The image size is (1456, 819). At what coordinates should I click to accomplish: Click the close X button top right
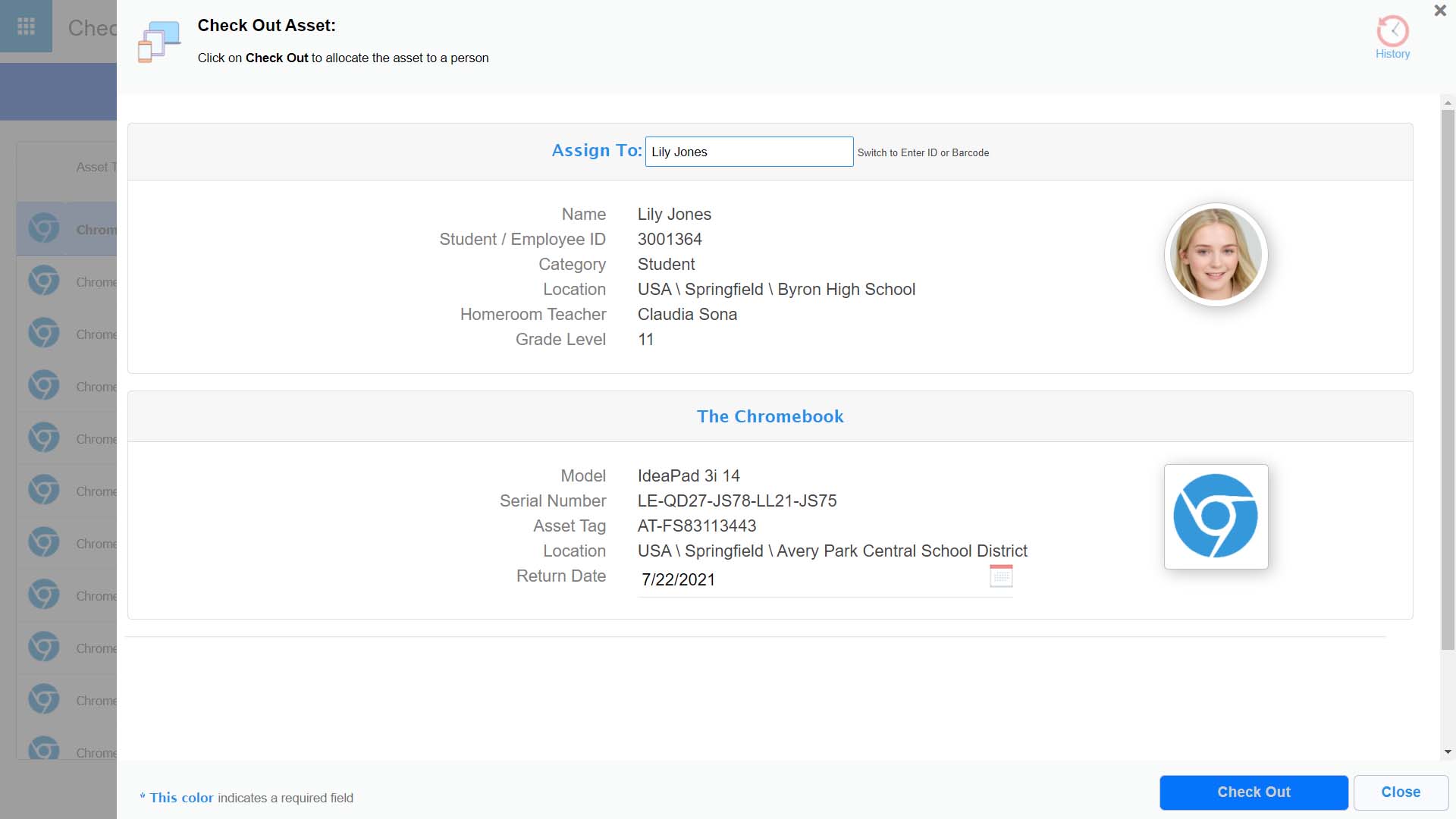pyautogui.click(x=1441, y=10)
